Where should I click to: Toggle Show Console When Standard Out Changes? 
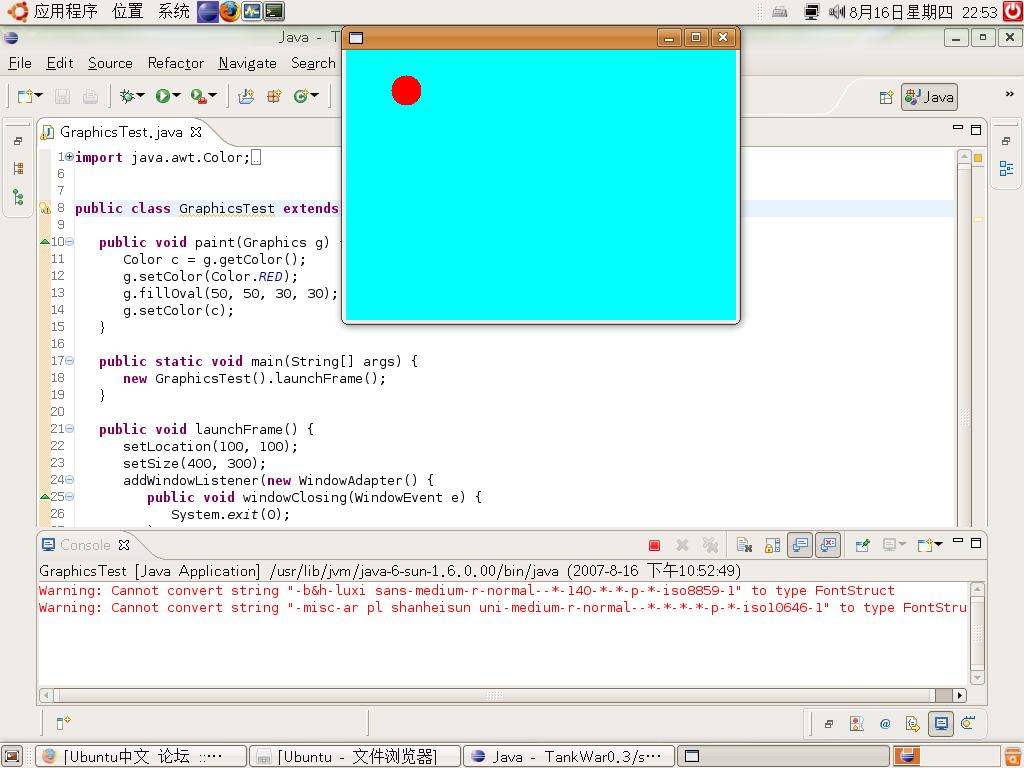[800, 545]
